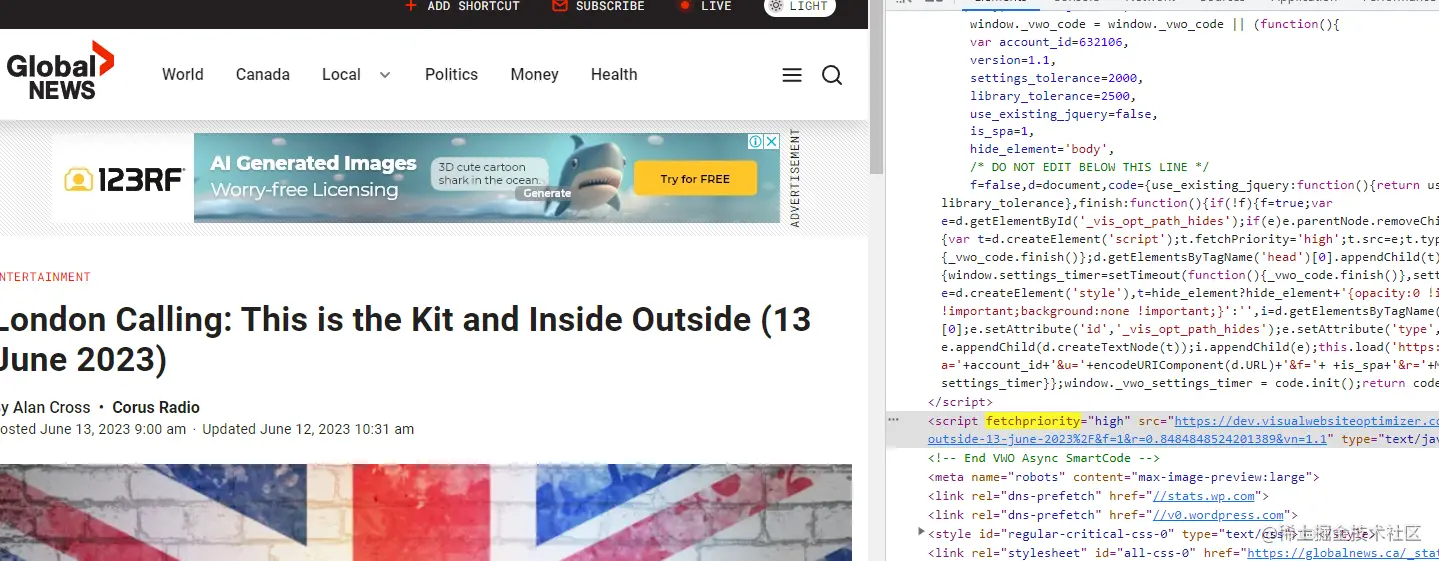The width and height of the screenshot is (1439, 561).
Task: Click the page vertical scrollbar thumb
Action: 877,88
